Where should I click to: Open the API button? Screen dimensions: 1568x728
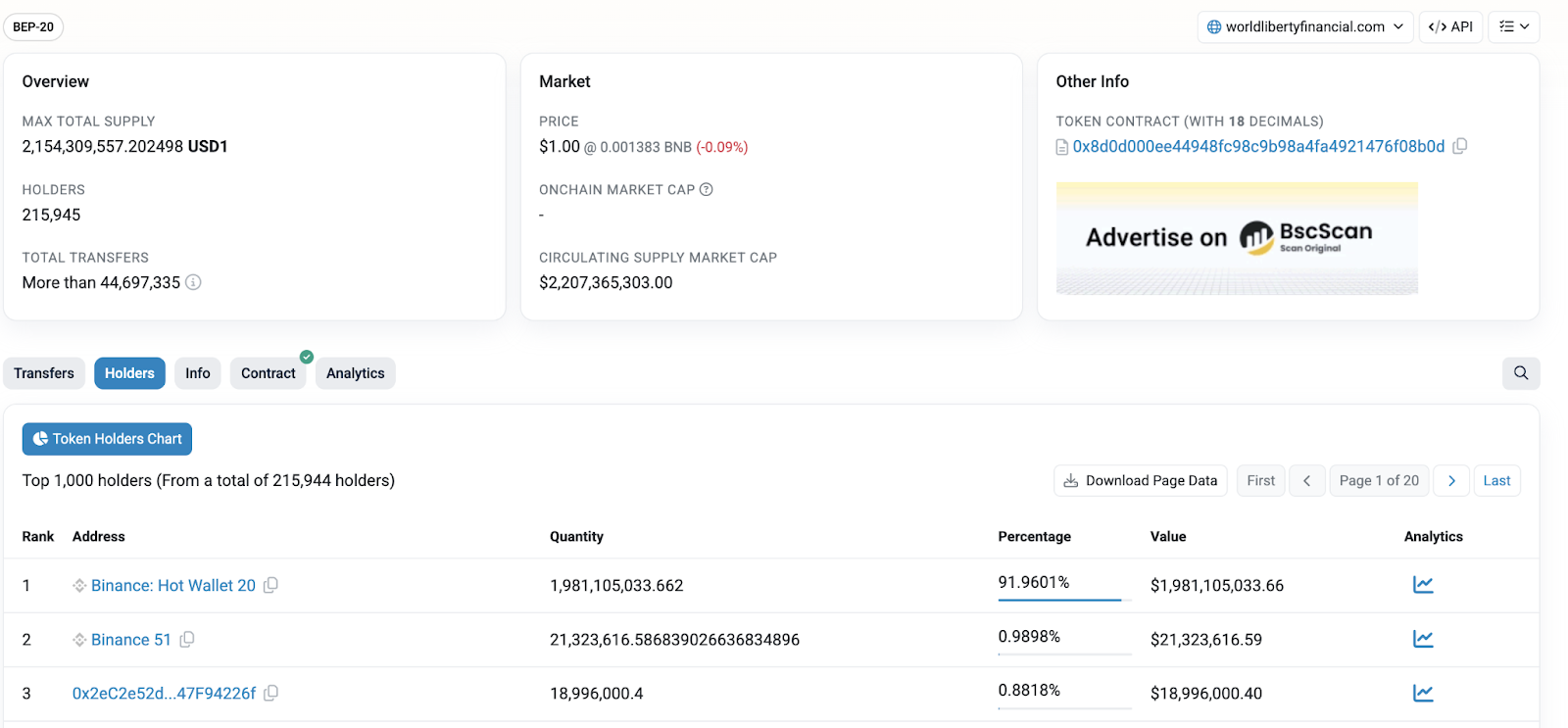tap(1451, 26)
